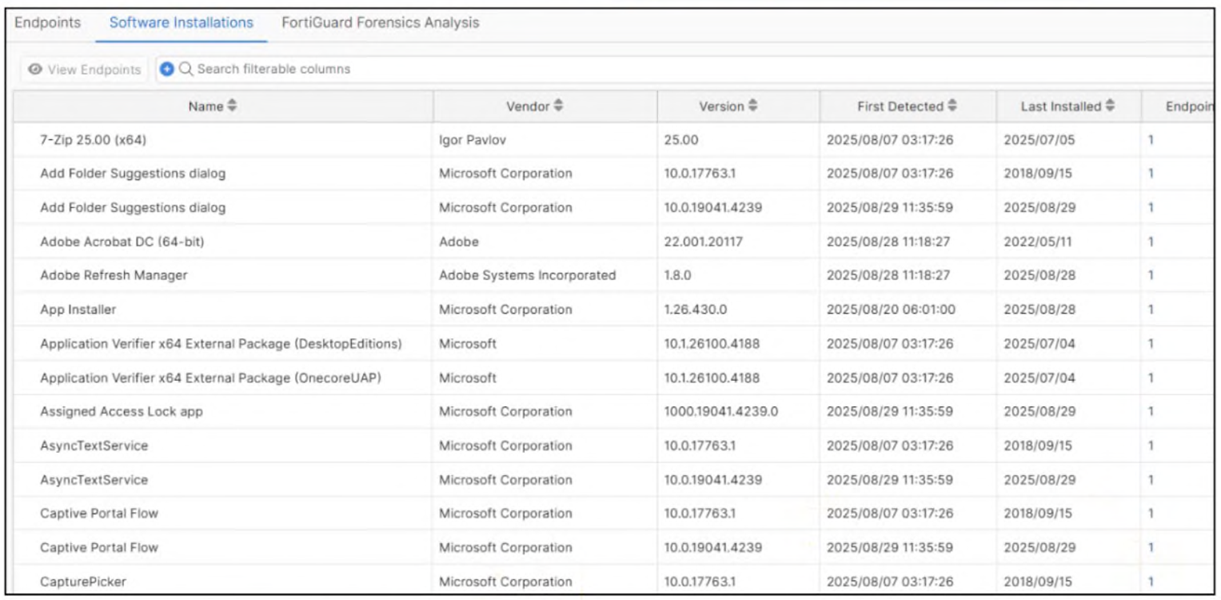
Task: Select the Software Installations tab
Action: click(x=181, y=22)
